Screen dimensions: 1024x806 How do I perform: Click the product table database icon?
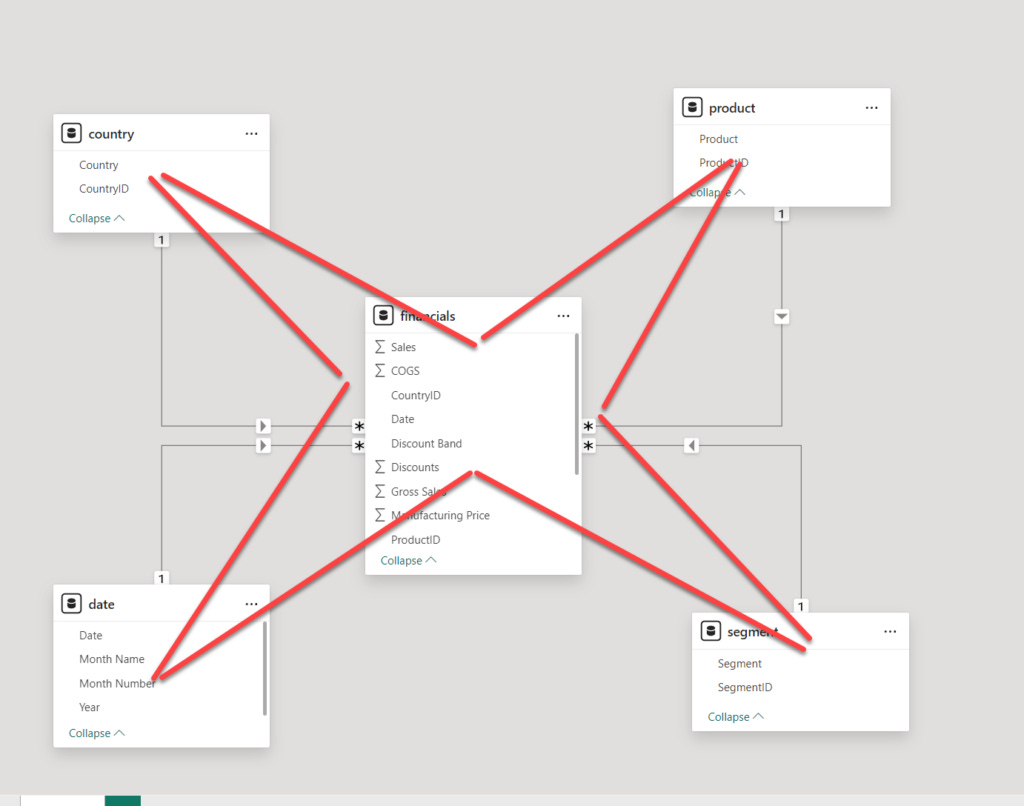[x=692, y=107]
